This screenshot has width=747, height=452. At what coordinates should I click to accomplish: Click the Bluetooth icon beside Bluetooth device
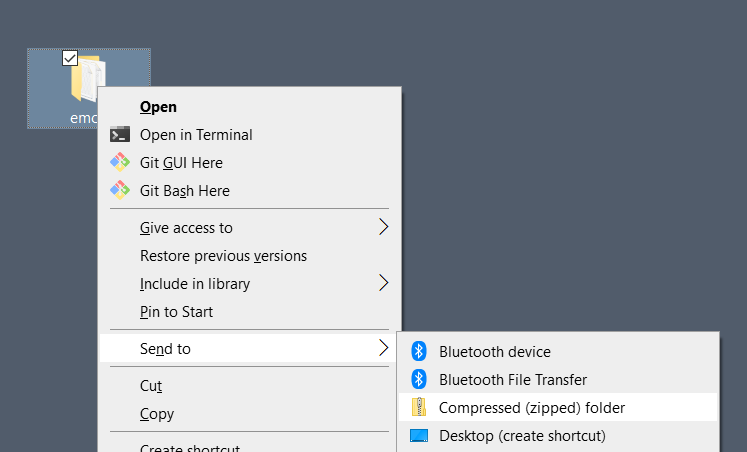tap(420, 351)
